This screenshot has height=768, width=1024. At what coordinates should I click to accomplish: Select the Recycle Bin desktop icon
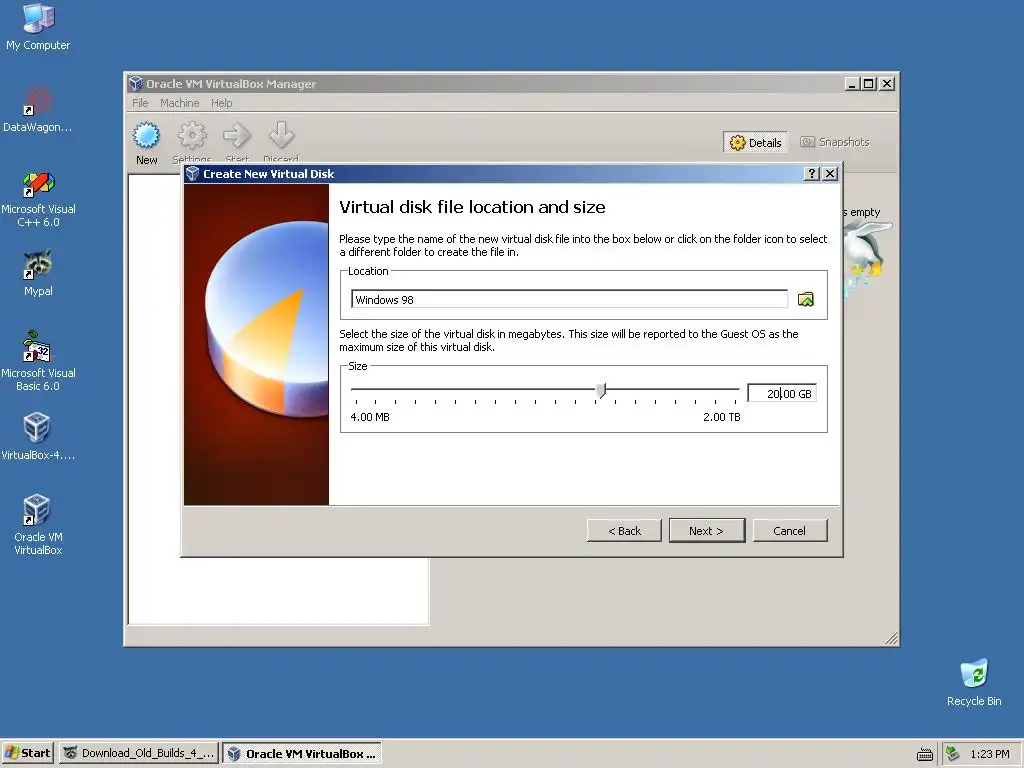coord(974,682)
